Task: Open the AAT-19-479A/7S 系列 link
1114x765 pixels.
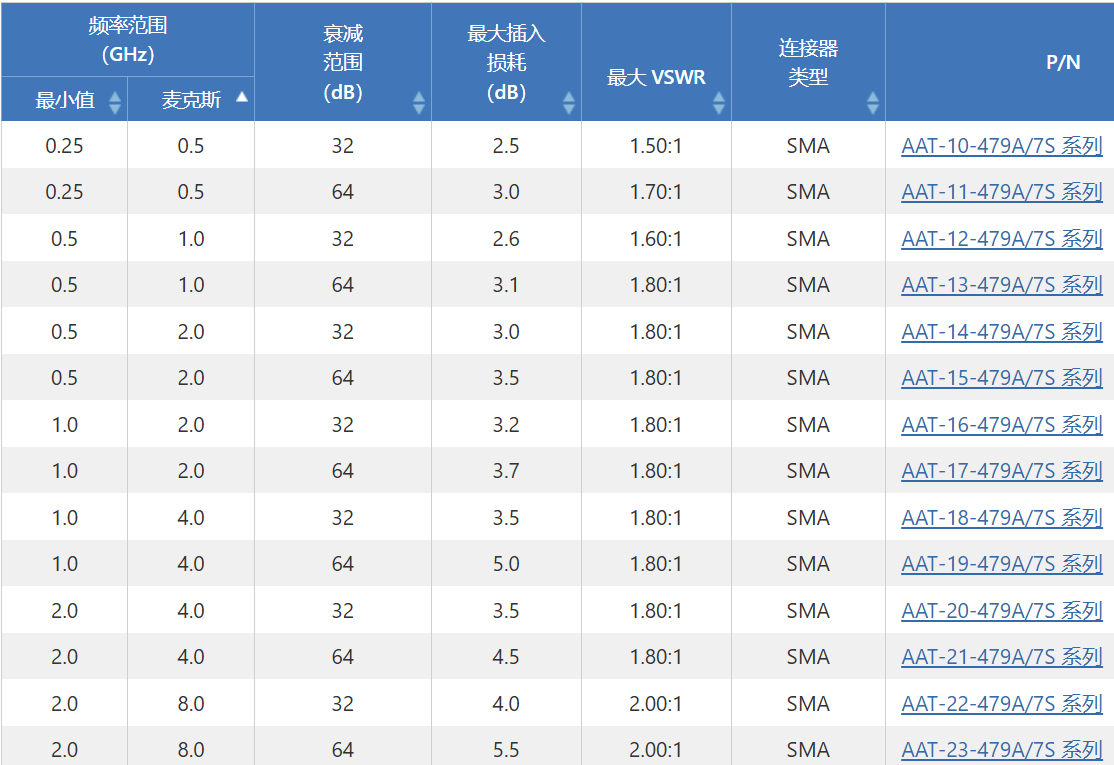Action: (x=1001, y=564)
